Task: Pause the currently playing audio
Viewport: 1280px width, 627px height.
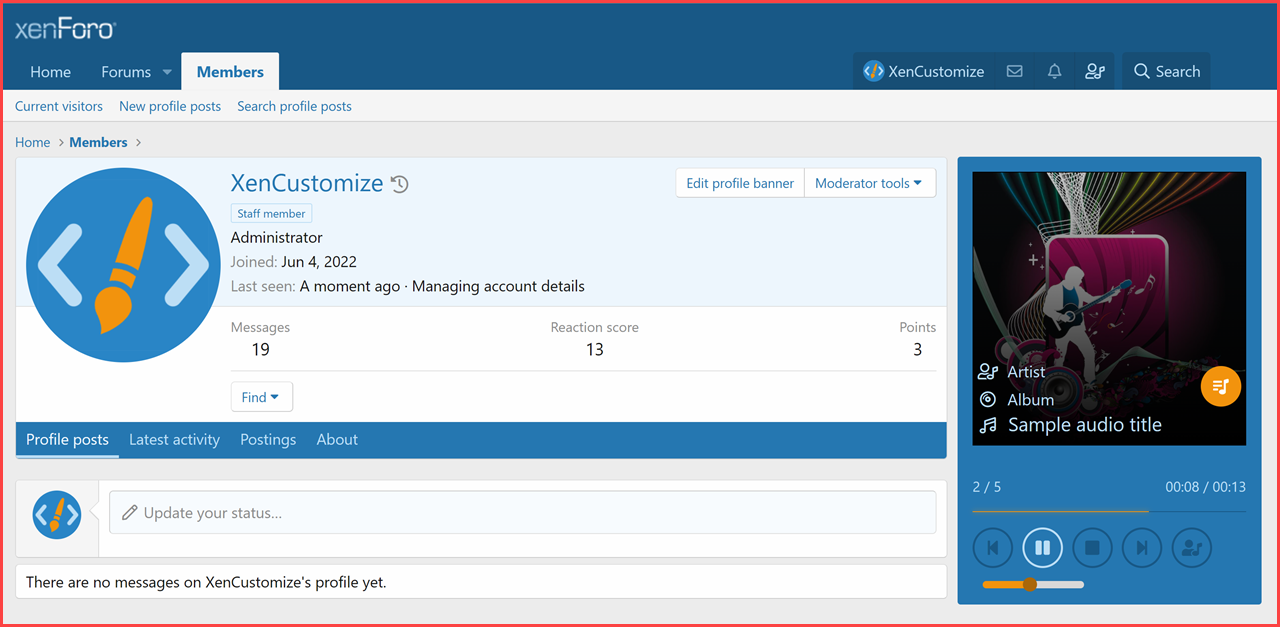Action: point(1042,548)
